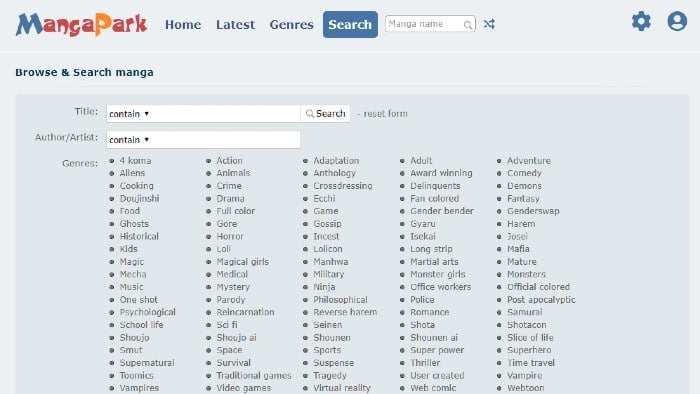The image size is (700, 394).
Task: Open the settings gear icon
Action: (x=641, y=21)
